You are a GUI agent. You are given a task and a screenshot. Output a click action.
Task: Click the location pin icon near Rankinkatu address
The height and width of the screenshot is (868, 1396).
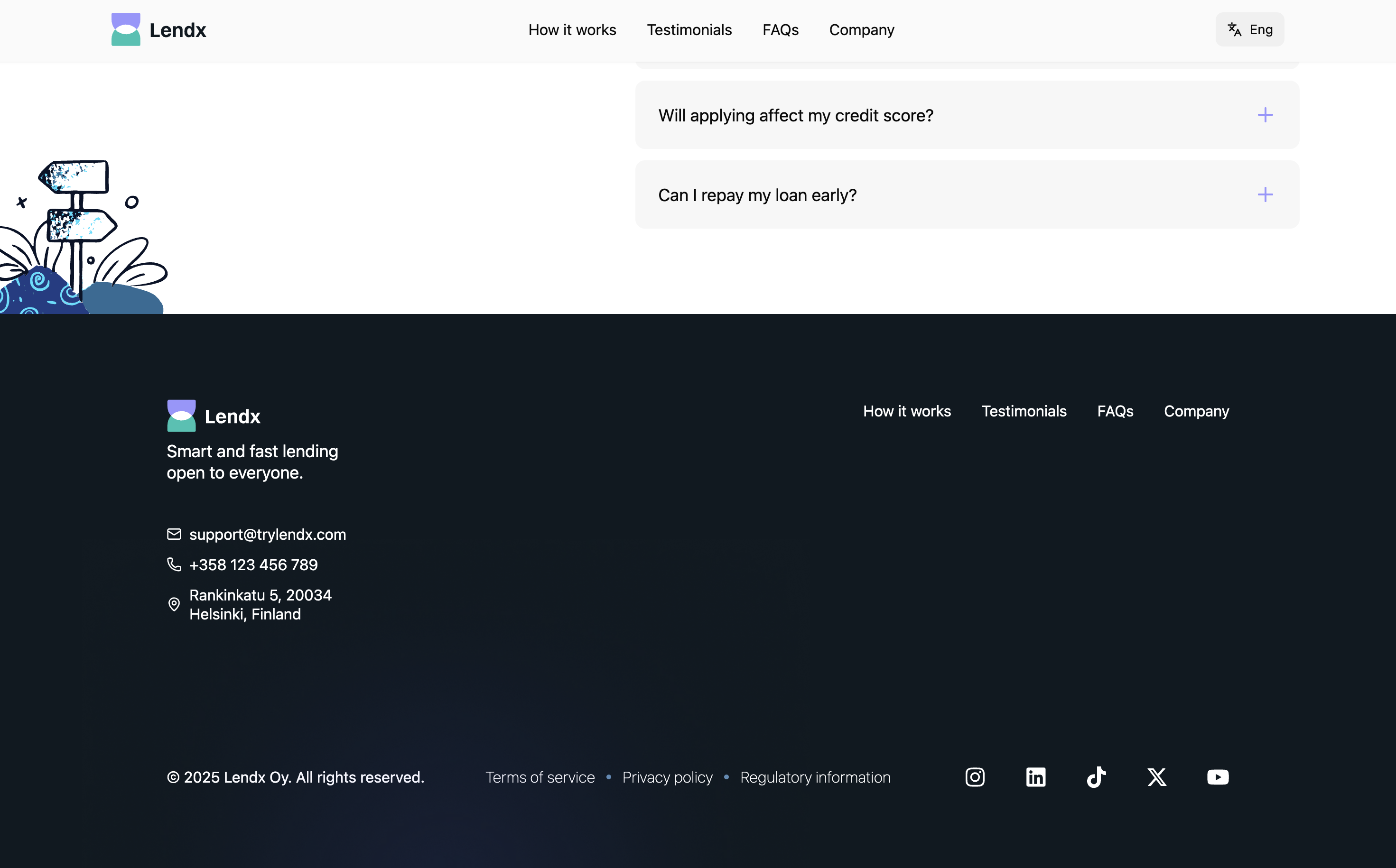point(174,604)
